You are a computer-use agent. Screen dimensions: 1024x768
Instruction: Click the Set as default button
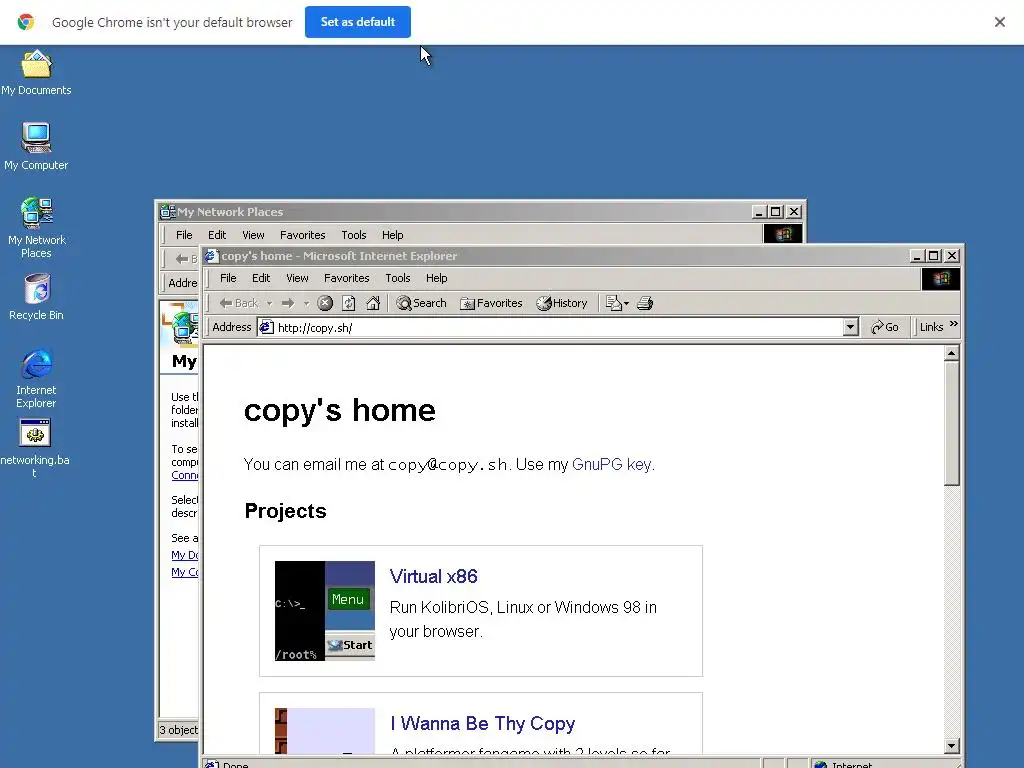pyautogui.click(x=358, y=22)
